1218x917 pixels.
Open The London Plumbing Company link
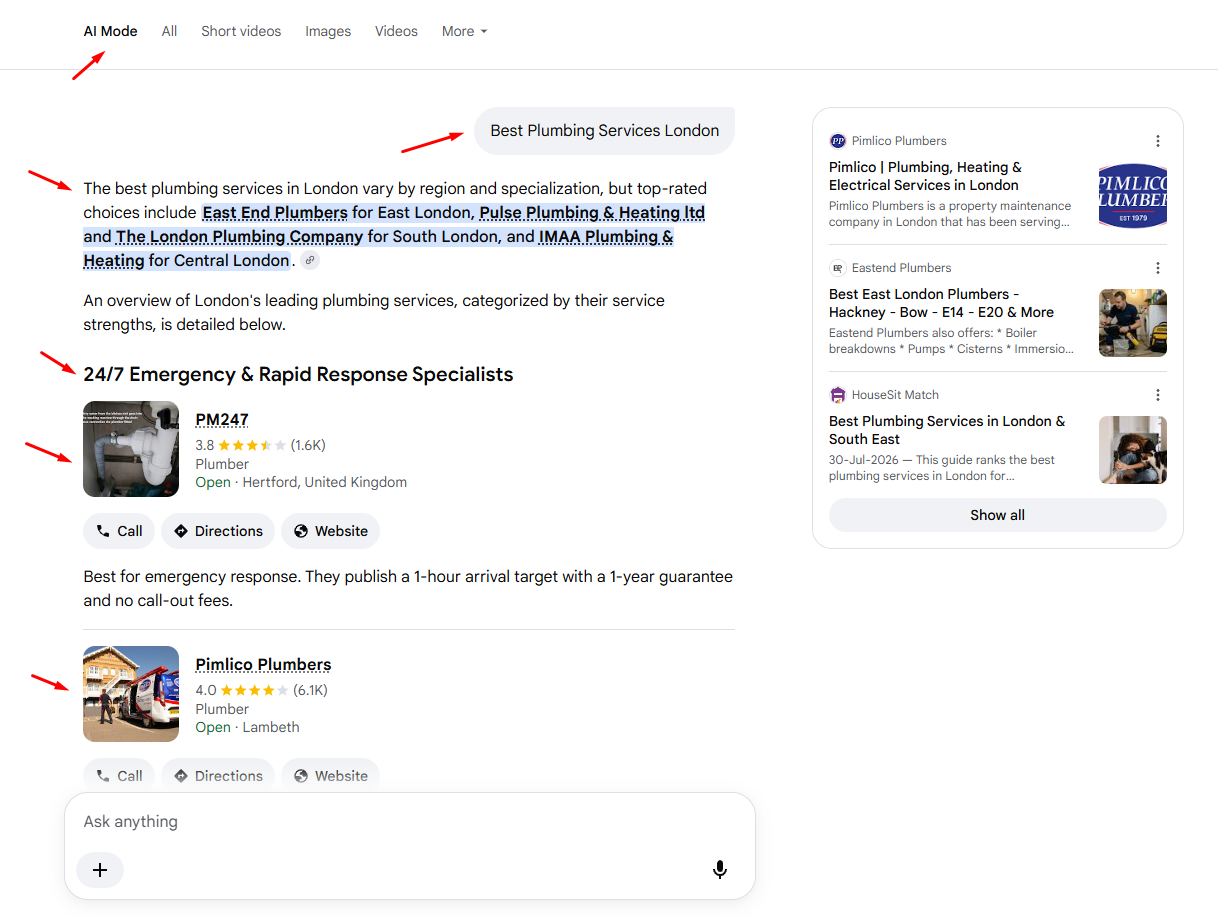tap(239, 237)
